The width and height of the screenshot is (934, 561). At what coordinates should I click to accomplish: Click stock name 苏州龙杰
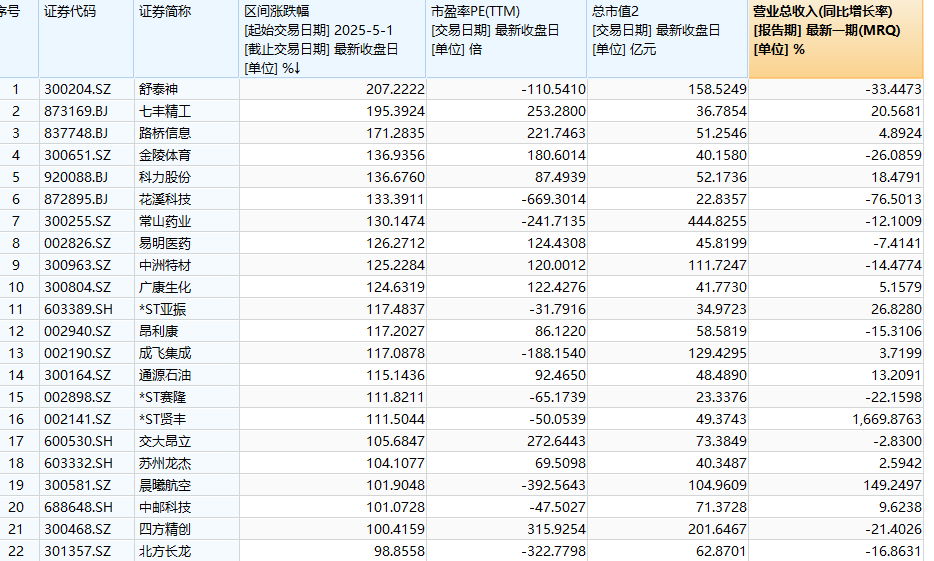pos(165,464)
